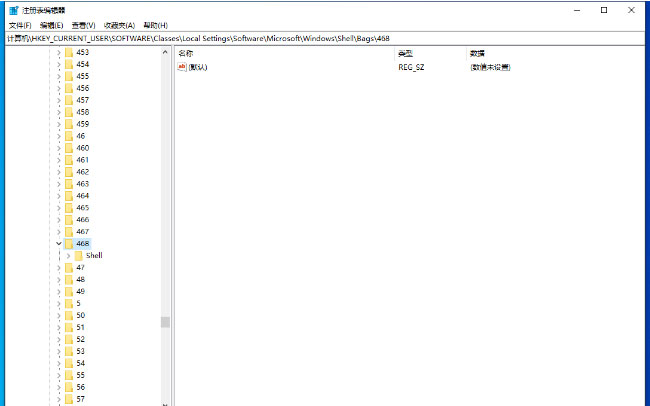
Task: Expand the 47 registry key
Action: pos(58,267)
